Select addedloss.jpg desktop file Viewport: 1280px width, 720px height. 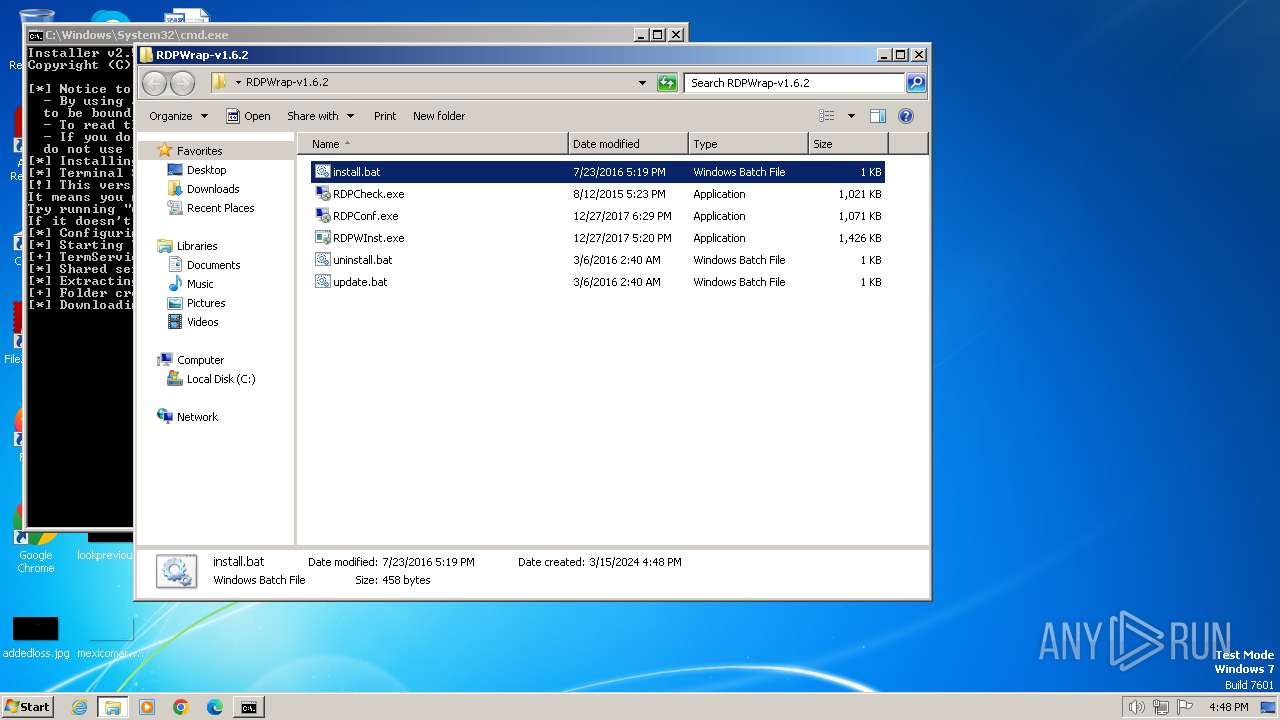(x=35, y=637)
